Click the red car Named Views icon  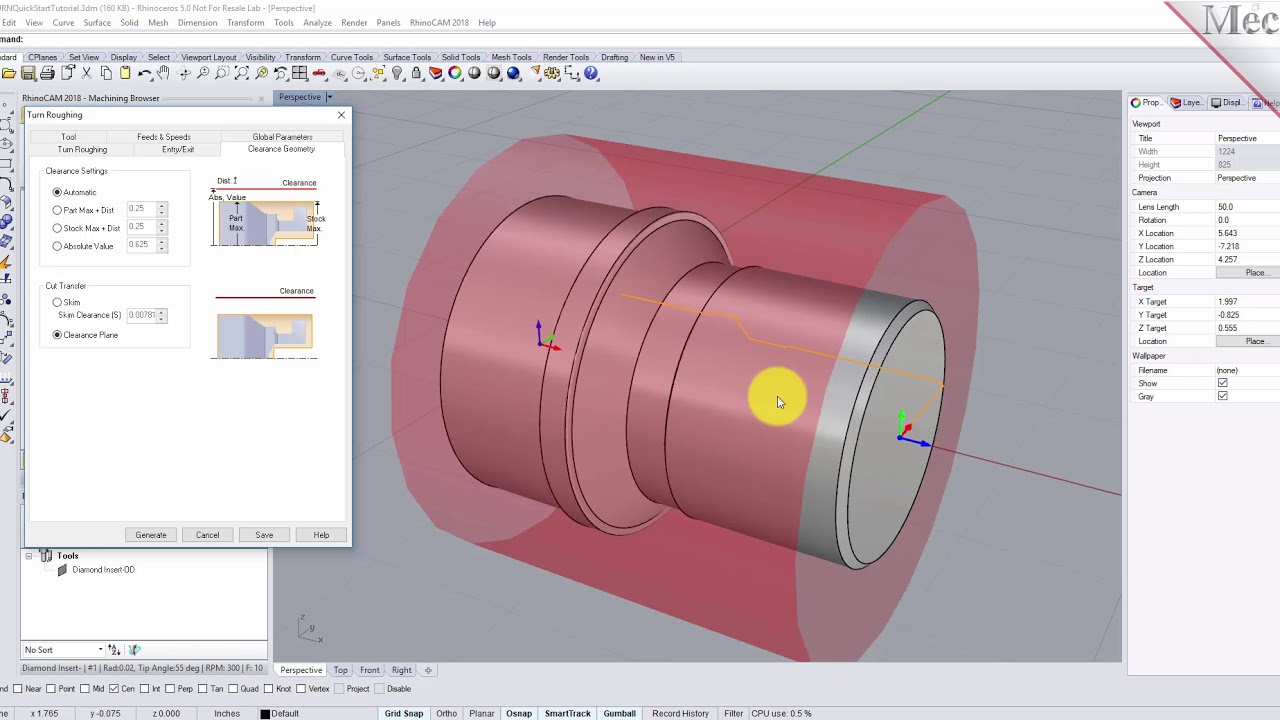(319, 73)
